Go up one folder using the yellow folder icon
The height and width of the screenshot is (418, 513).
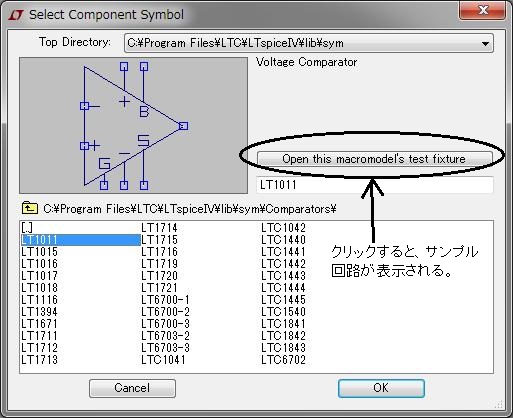click(30, 208)
